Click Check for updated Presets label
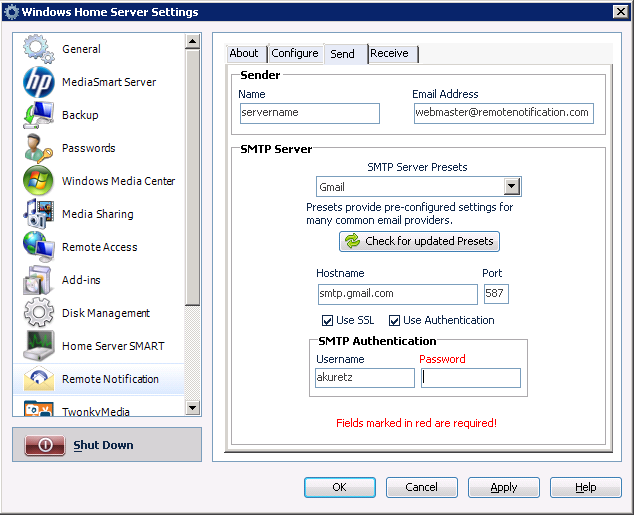This screenshot has height=515, width=634. (429, 241)
